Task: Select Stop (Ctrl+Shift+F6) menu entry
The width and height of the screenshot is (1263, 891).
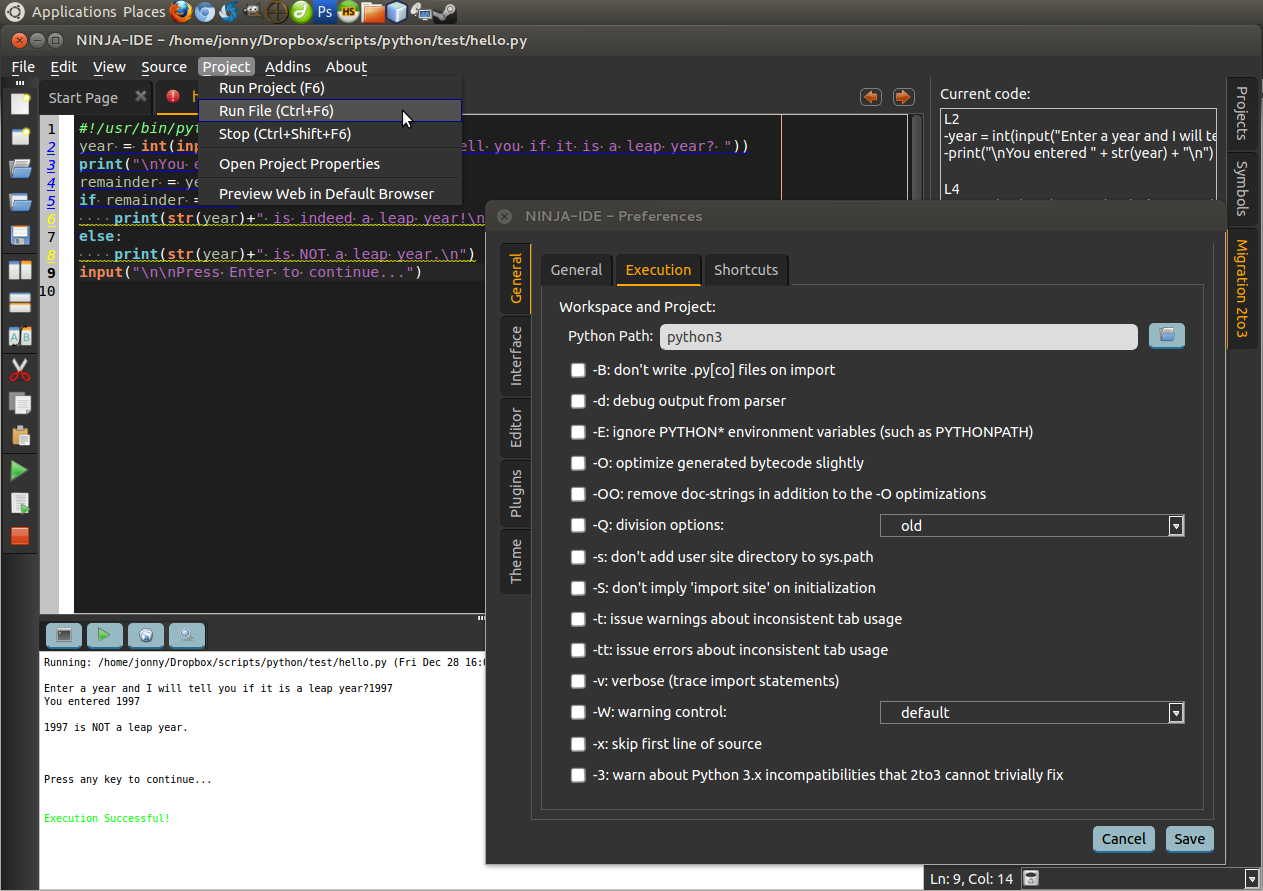Action: 330,134
